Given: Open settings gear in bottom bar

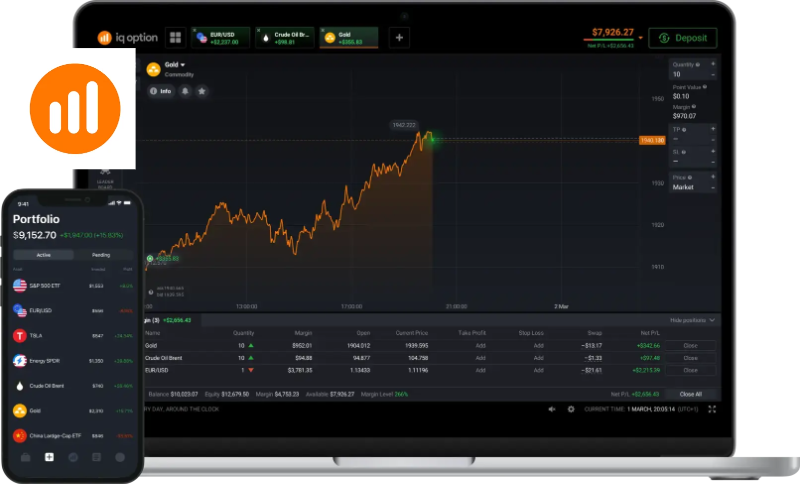Looking at the screenshot, I should click(571, 409).
